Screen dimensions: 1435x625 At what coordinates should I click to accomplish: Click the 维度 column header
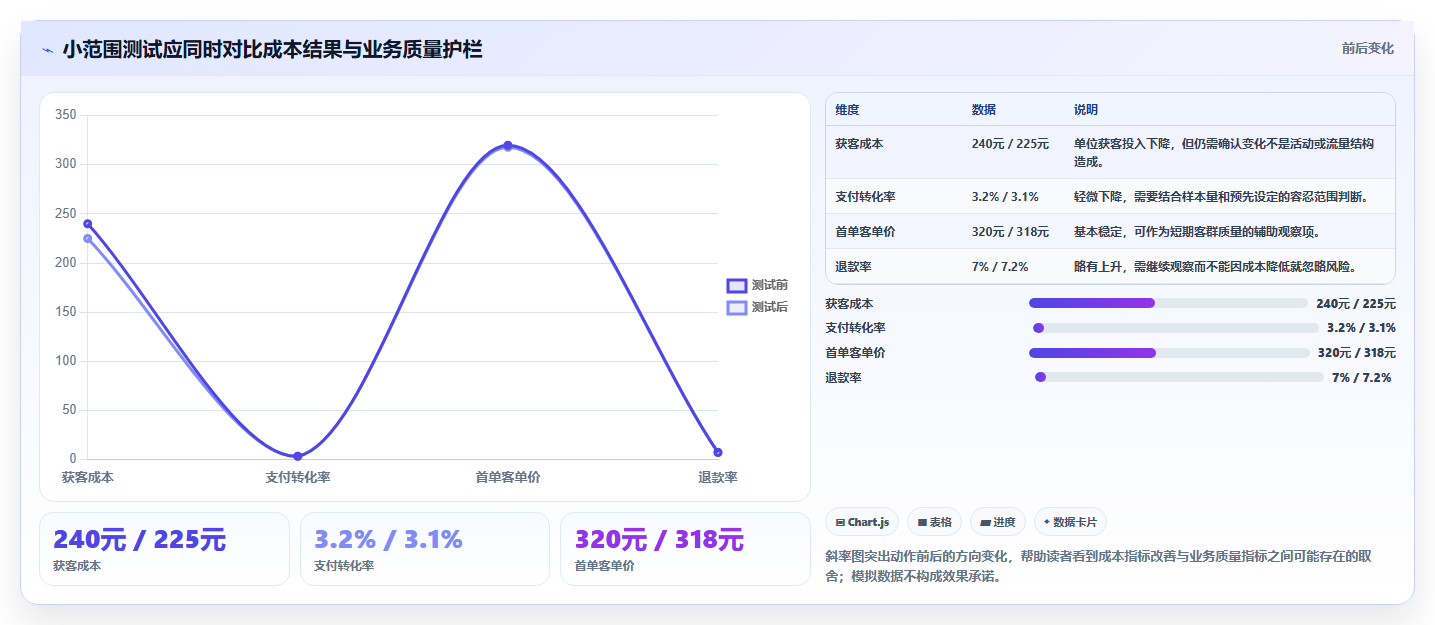847,110
